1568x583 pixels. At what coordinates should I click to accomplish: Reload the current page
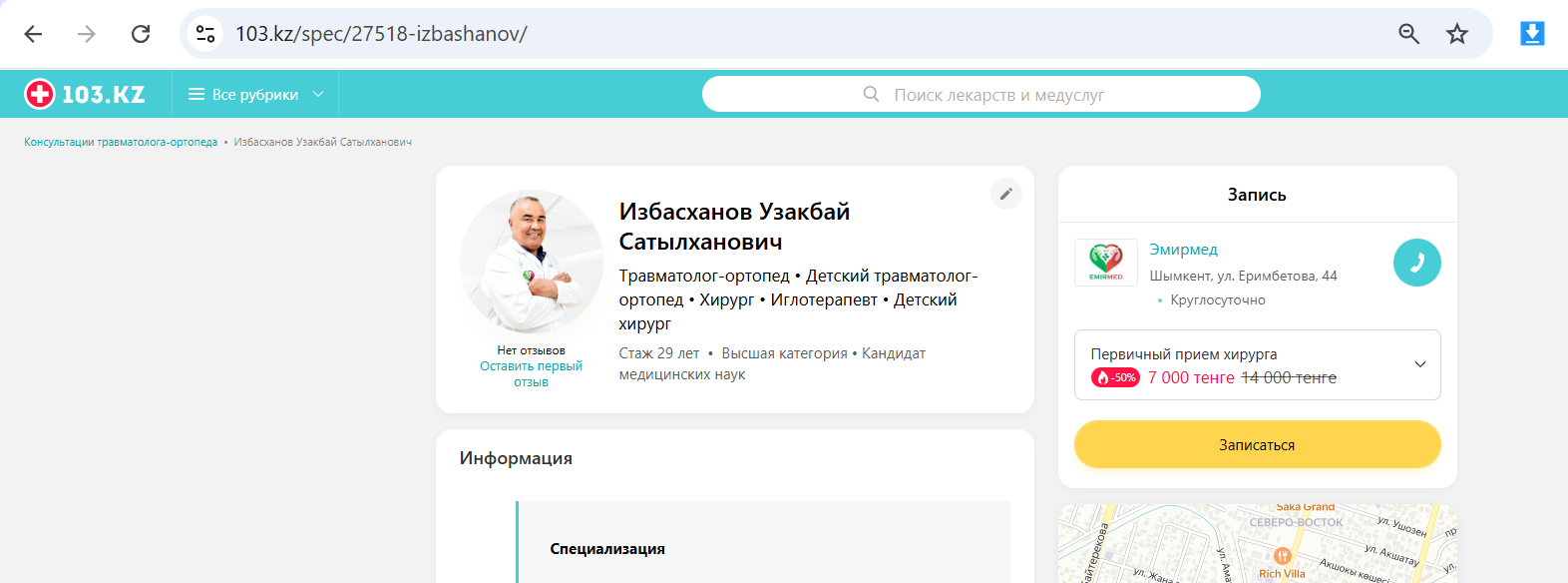pyautogui.click(x=141, y=34)
